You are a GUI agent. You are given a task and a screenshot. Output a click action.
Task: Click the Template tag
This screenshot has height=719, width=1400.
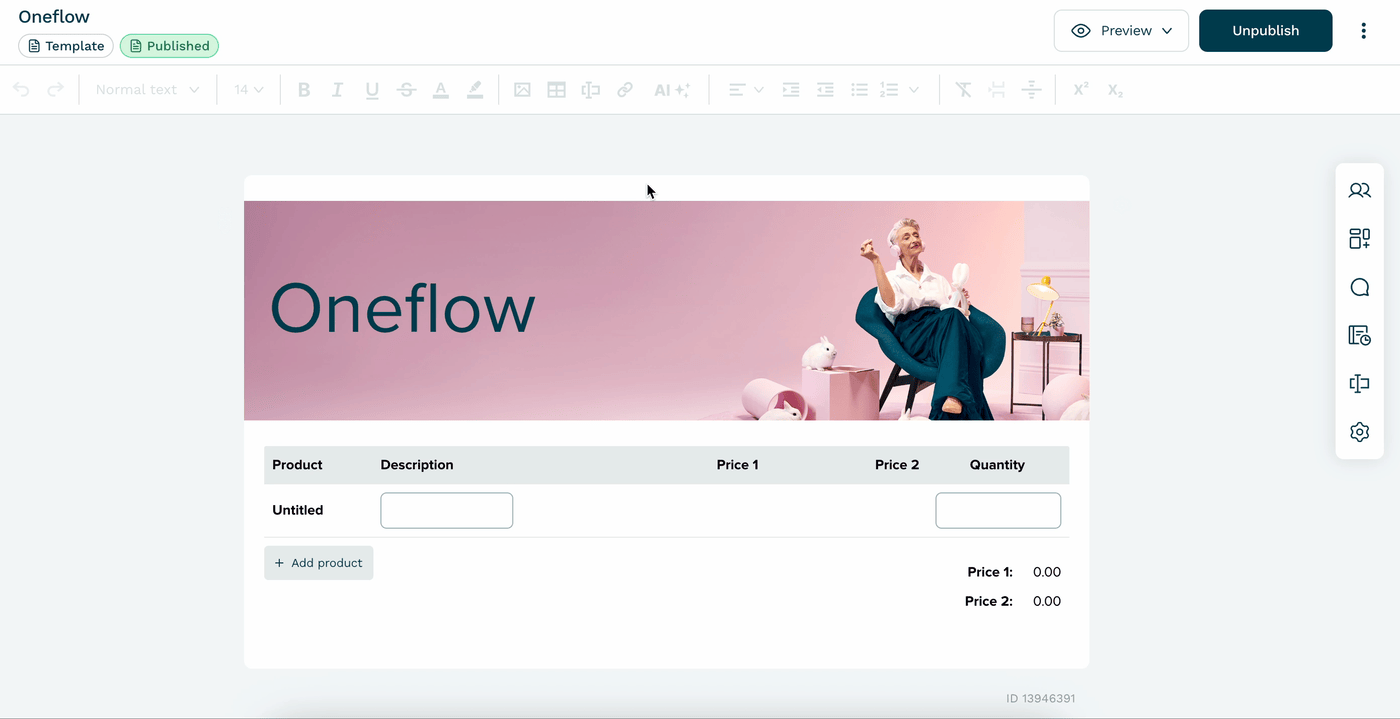[x=66, y=46]
